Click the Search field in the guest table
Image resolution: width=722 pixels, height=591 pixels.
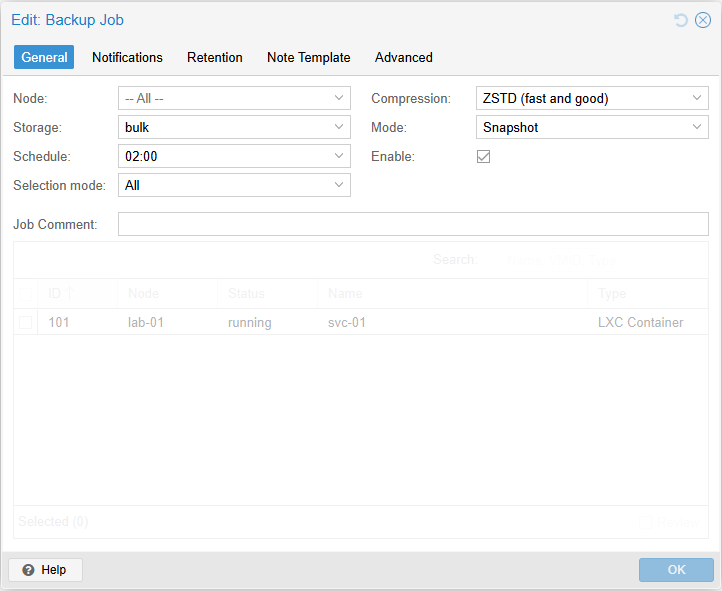click(601, 261)
